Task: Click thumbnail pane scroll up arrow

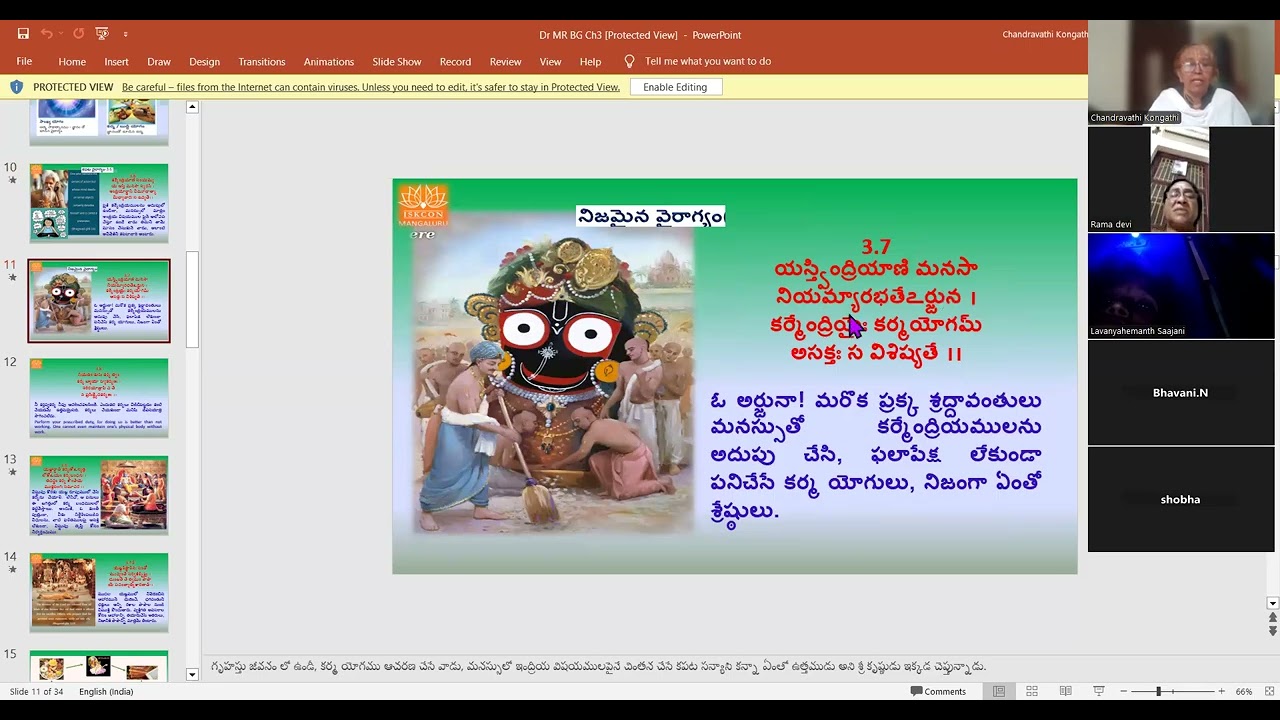Action: [x=192, y=107]
